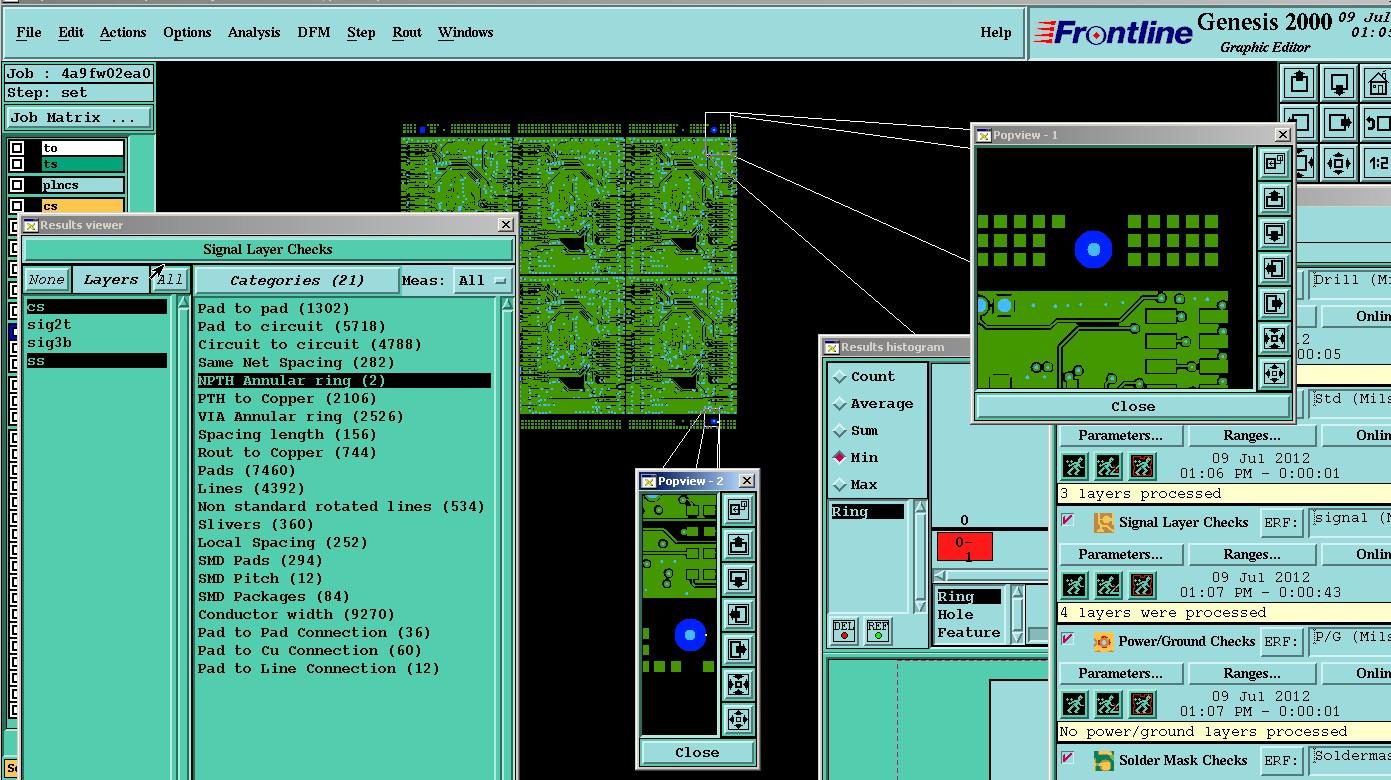Toggle the Signal Layer Checks checkbox

pyautogui.click(x=1067, y=520)
